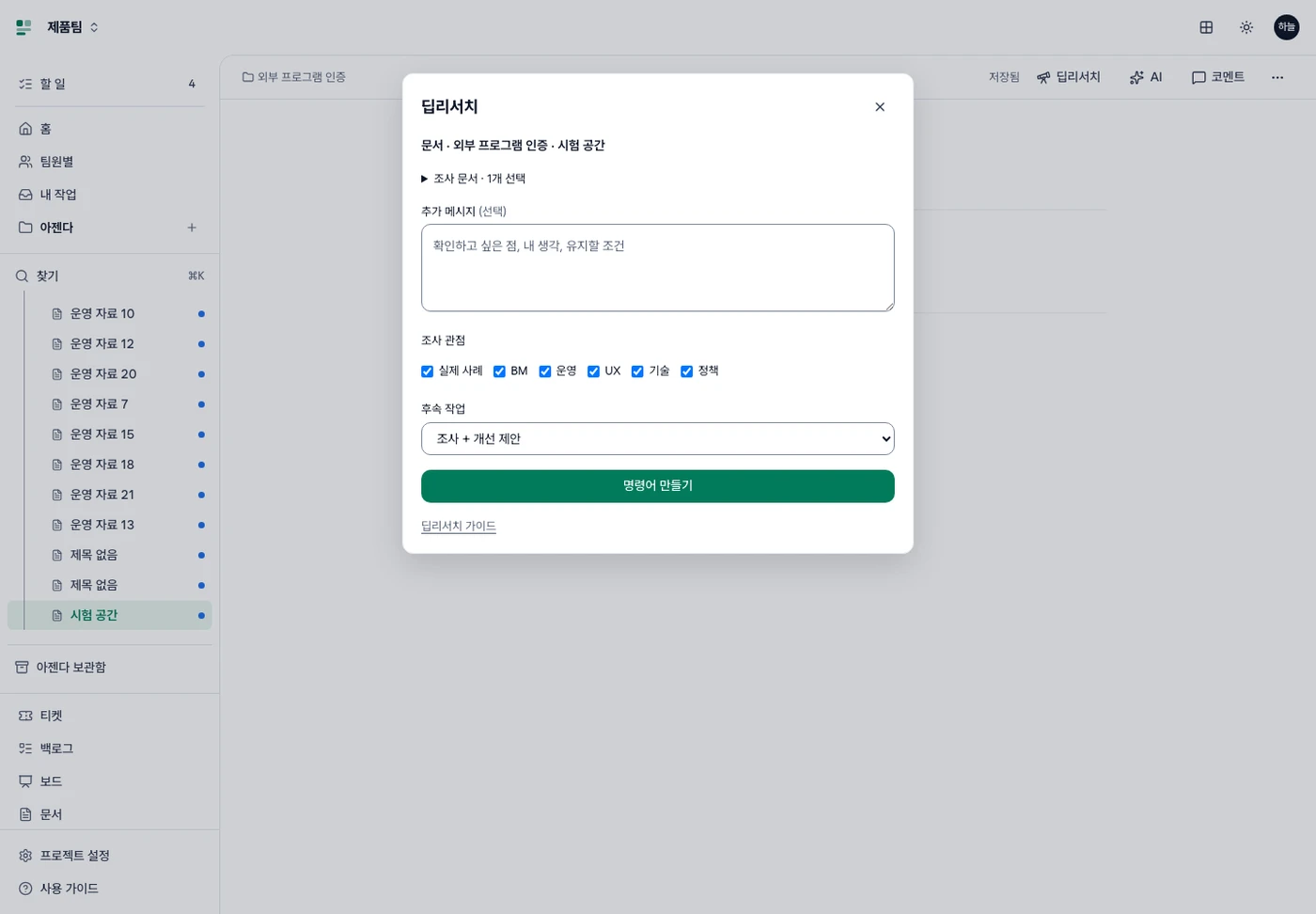
Task: Click the 추가 메시지 text area
Action: click(x=658, y=268)
